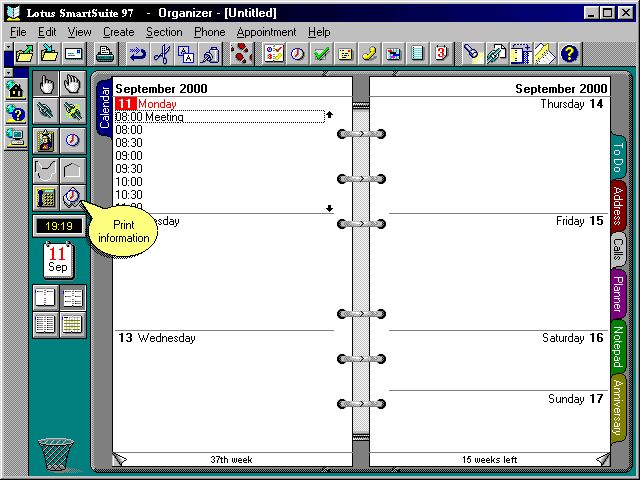Click the yellow ruler page icon
Image resolution: width=640 pixels, height=480 pixels.
[545, 54]
